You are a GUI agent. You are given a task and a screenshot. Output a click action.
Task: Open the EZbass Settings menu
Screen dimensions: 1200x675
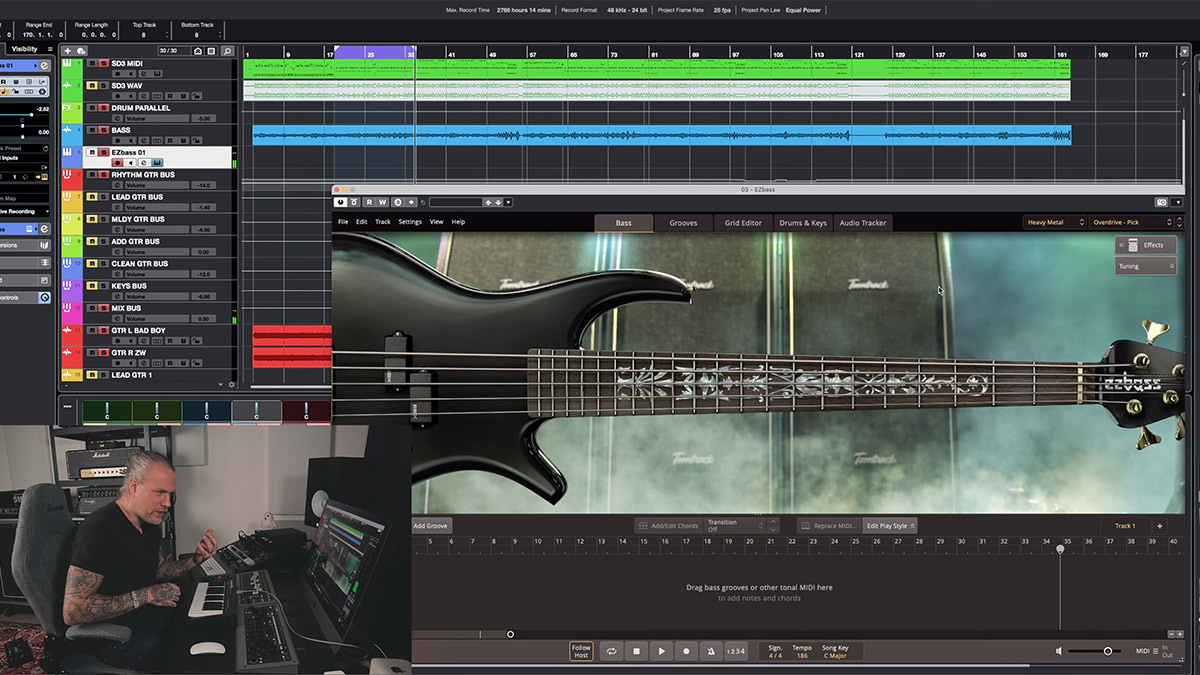coord(410,222)
